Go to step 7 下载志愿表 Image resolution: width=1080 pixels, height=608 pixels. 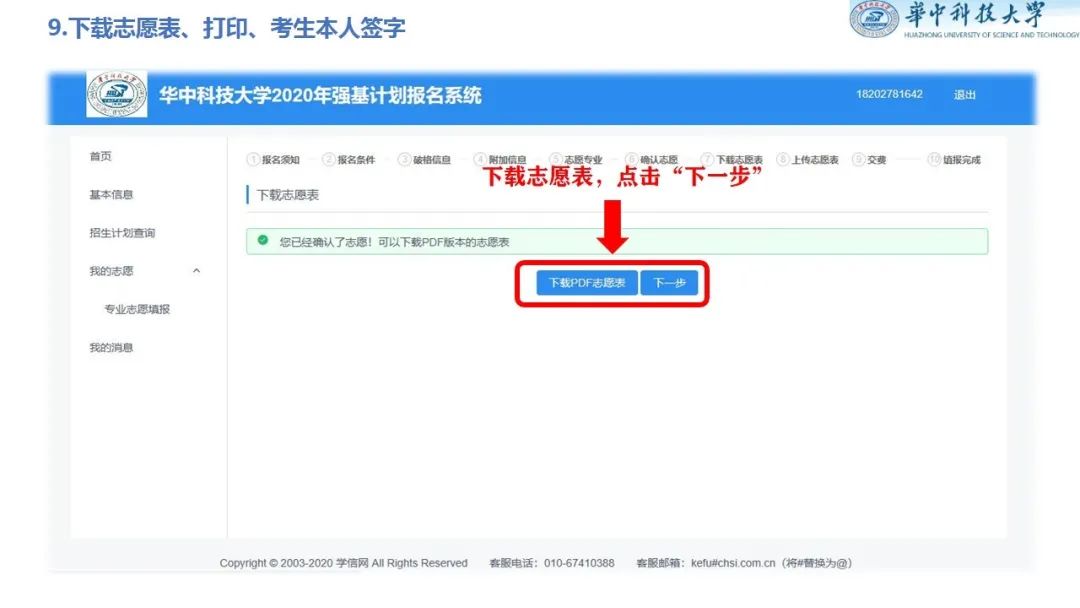click(732, 160)
